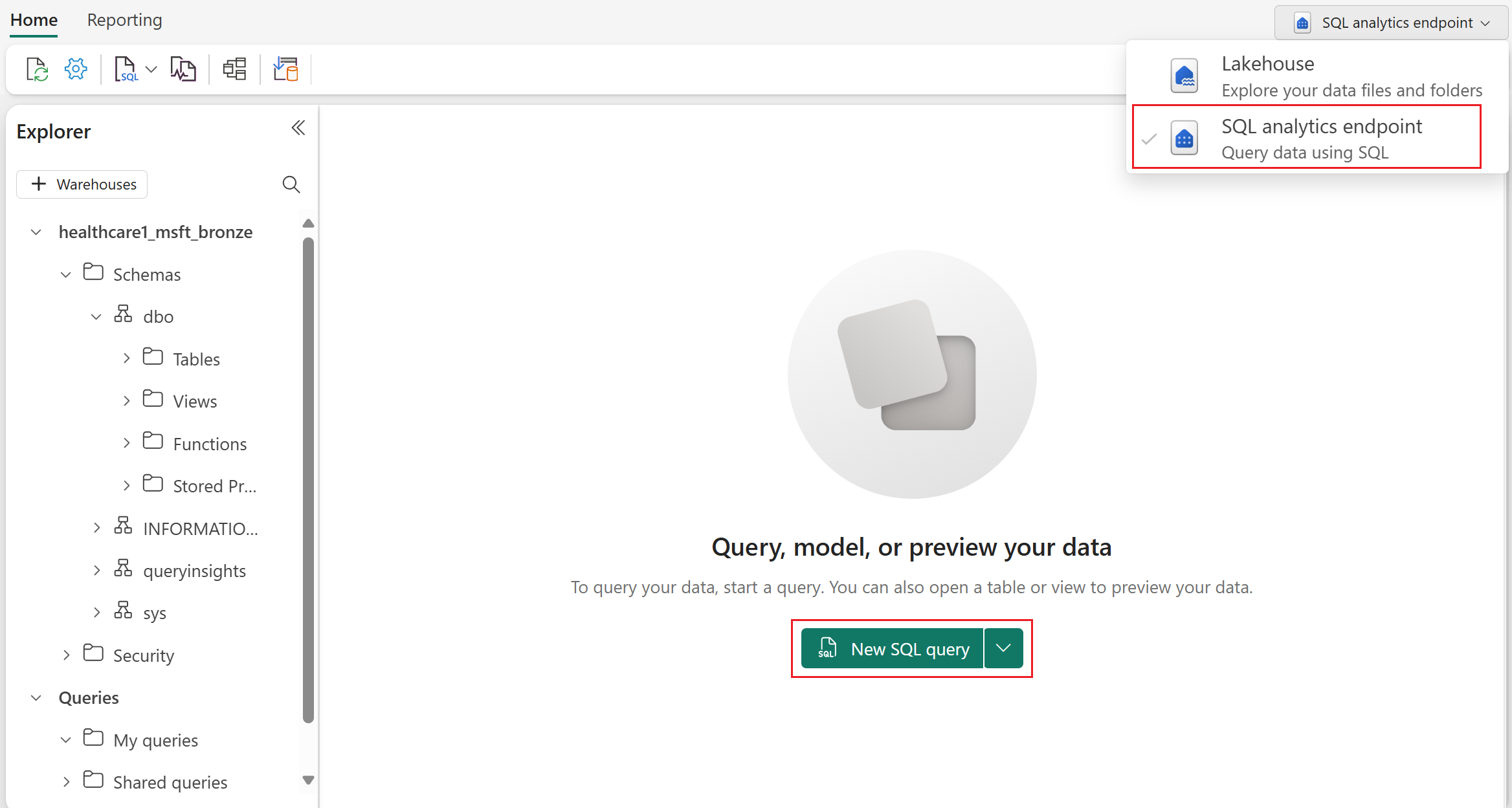Open settings via the gear icon

(76, 69)
